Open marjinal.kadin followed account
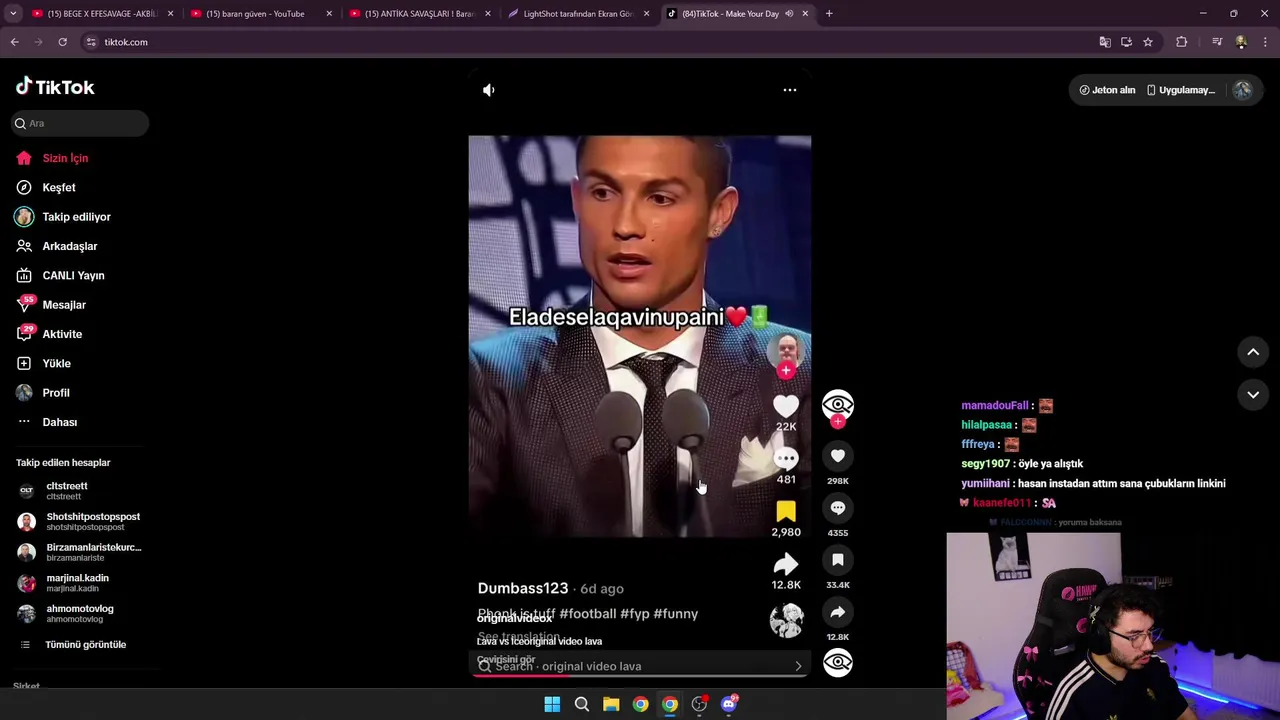This screenshot has width=1280, height=720. coord(78,583)
